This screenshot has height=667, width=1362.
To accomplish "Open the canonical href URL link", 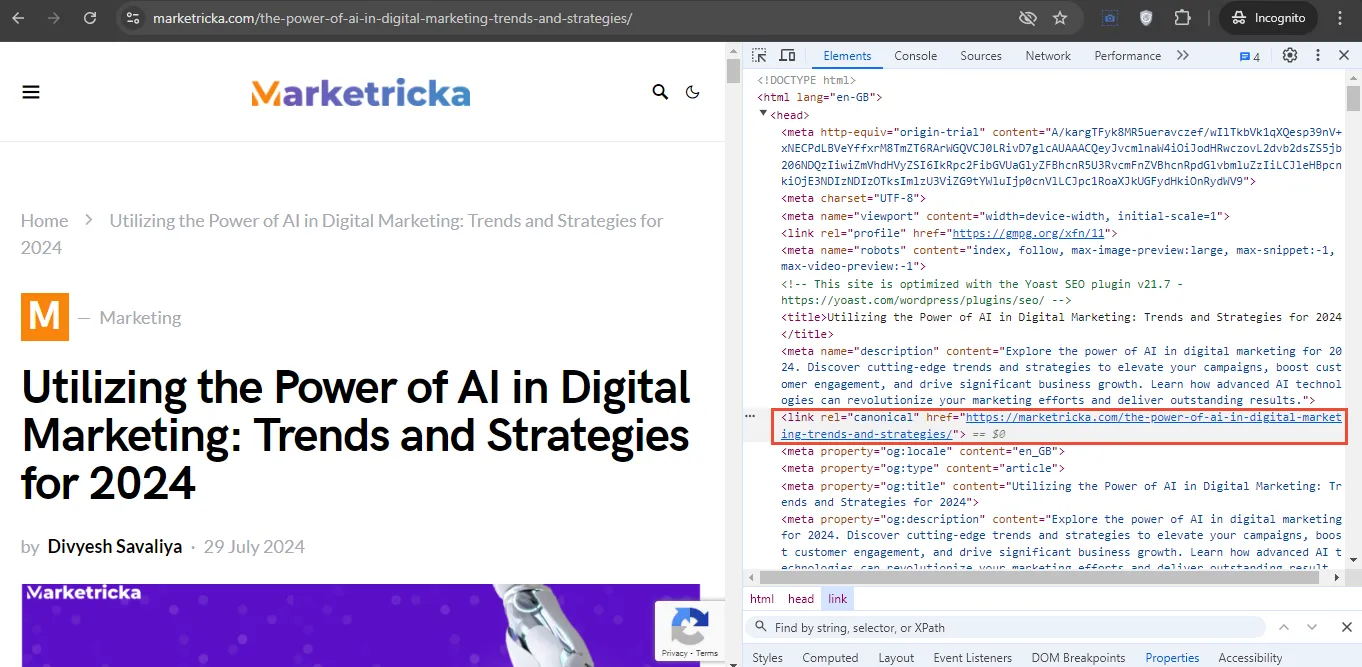I will (1059, 426).
